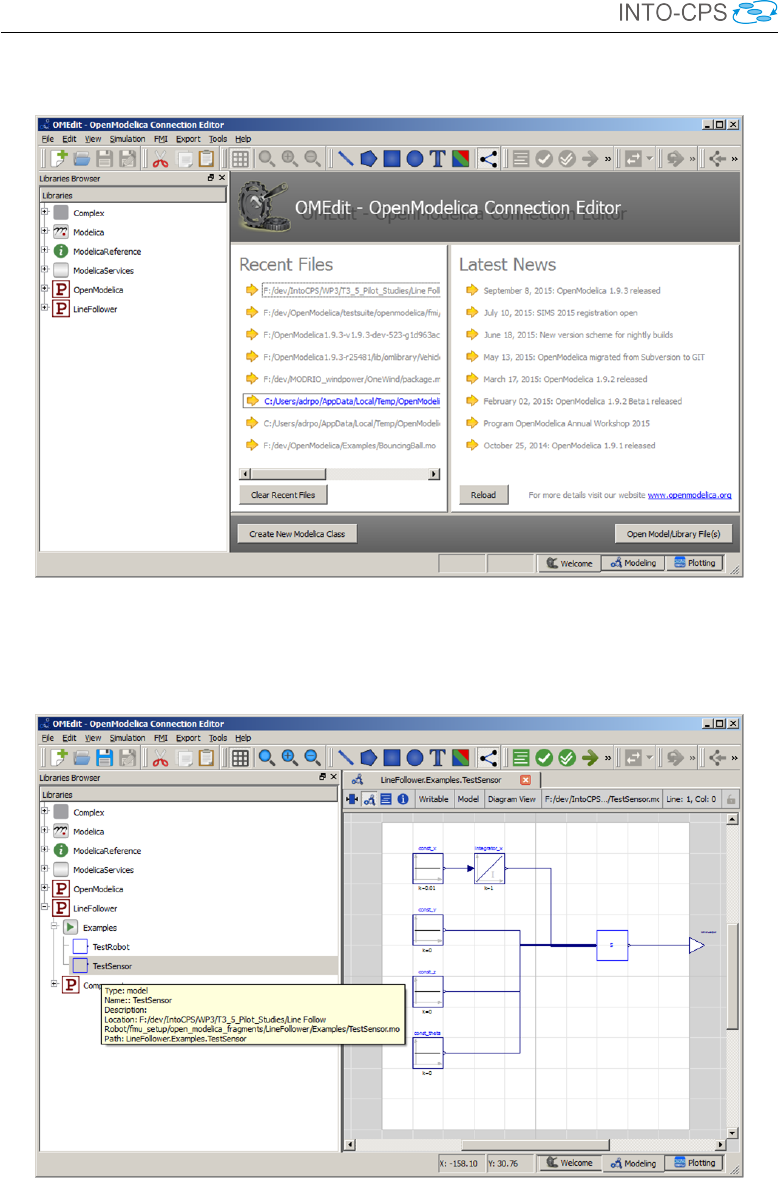Switch to Diagram View icon in TestSensor editor
Screen dimensions: 778x1178
pos(369,799)
